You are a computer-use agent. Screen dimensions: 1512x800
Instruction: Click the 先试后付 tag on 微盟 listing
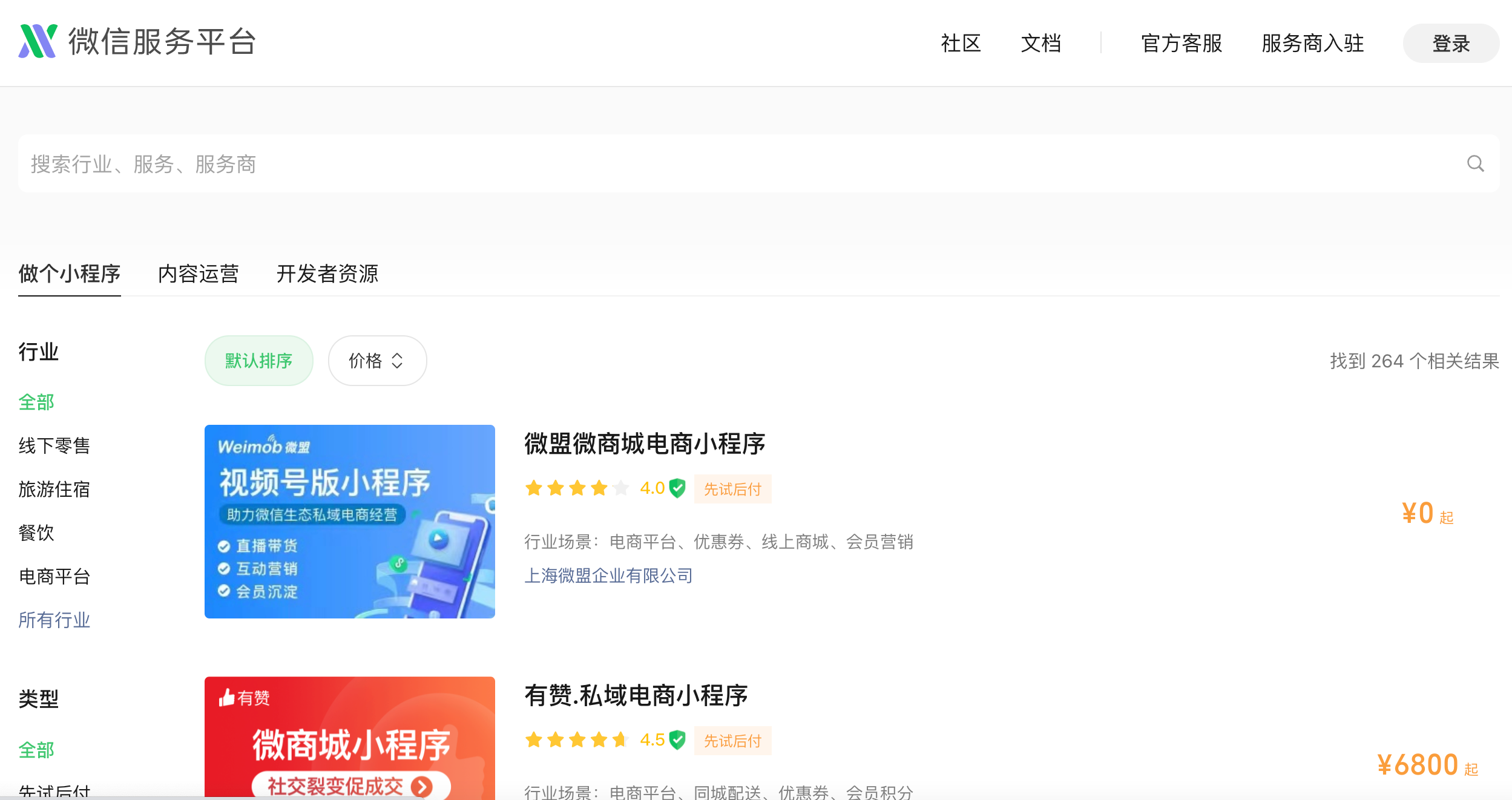pos(732,489)
